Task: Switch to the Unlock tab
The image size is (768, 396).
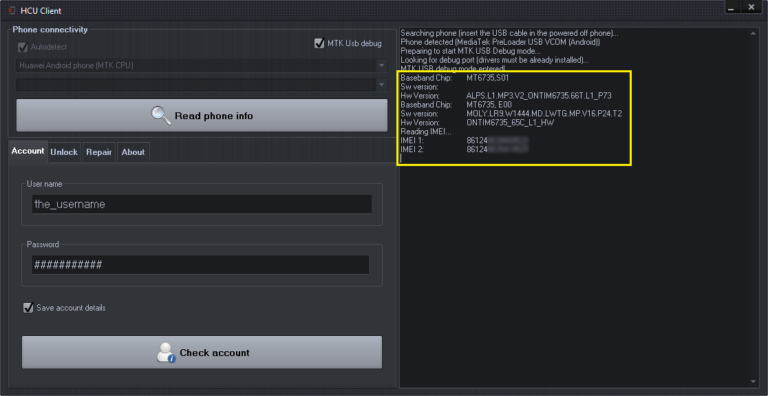Action: 64,152
